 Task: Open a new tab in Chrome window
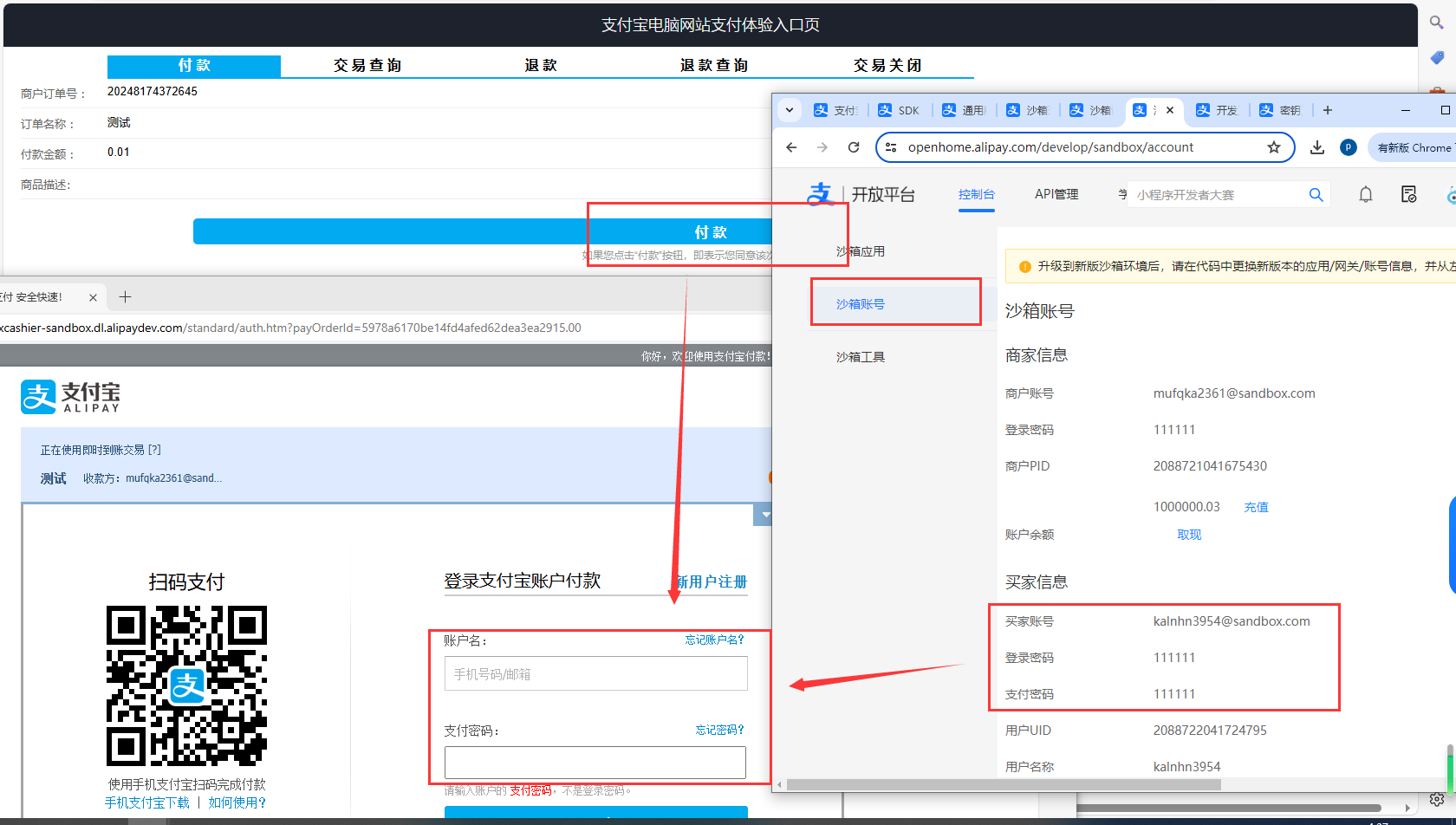[x=1328, y=110]
